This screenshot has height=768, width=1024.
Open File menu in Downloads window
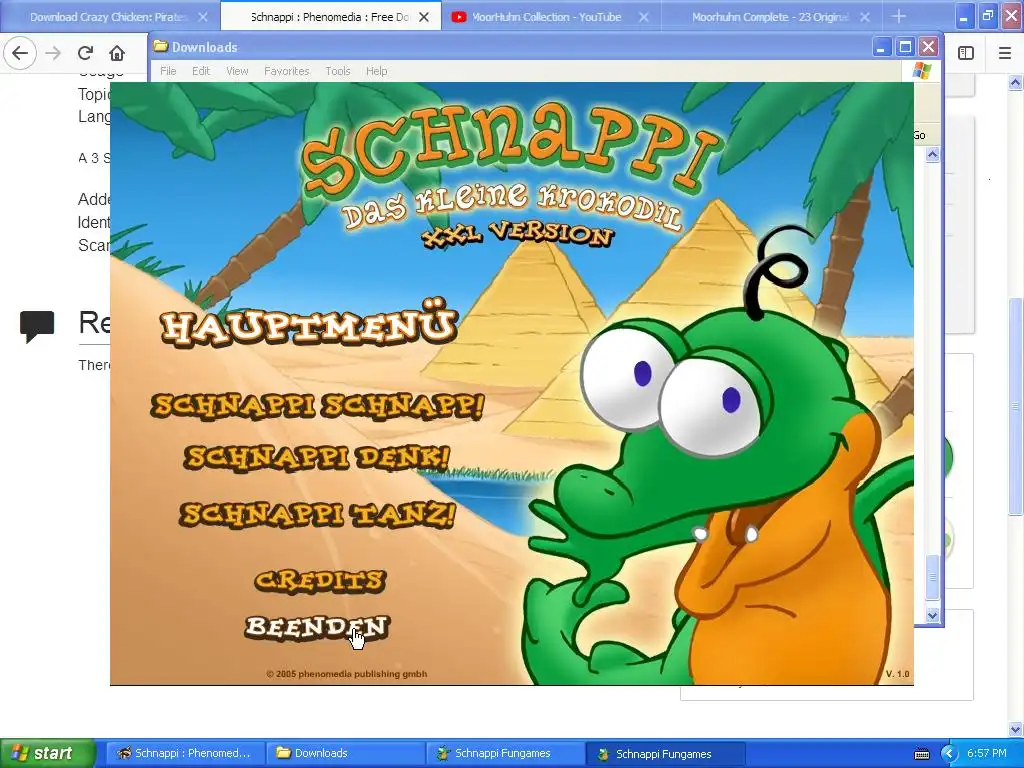point(168,71)
